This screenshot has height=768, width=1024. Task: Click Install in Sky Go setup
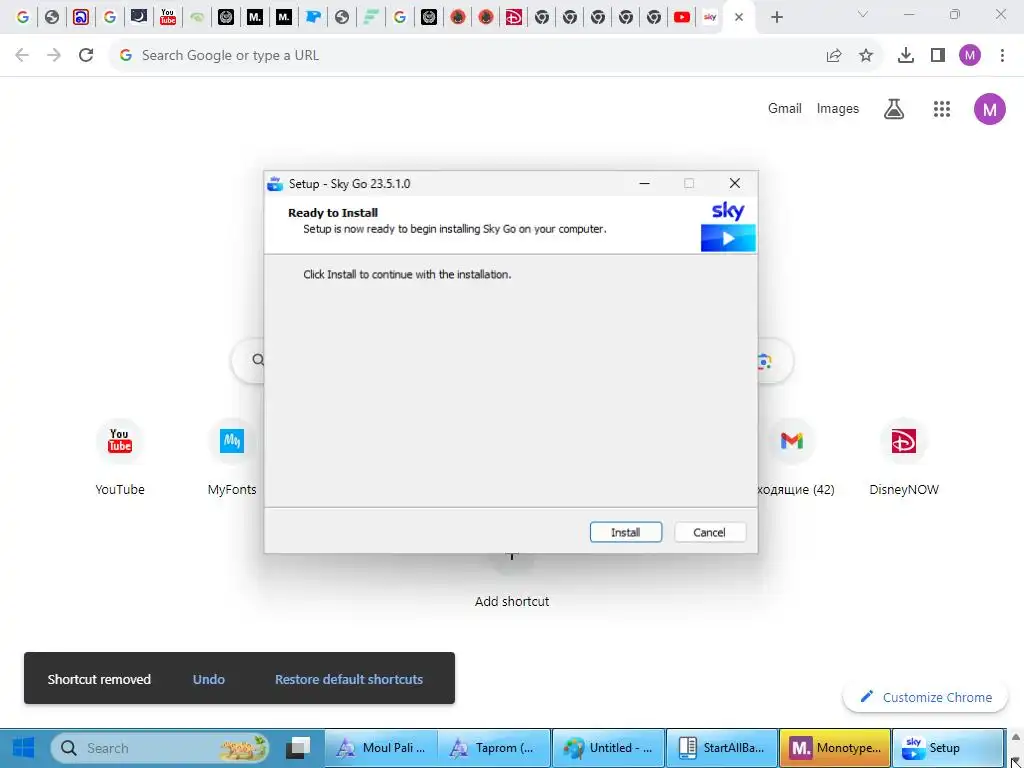coord(626,532)
